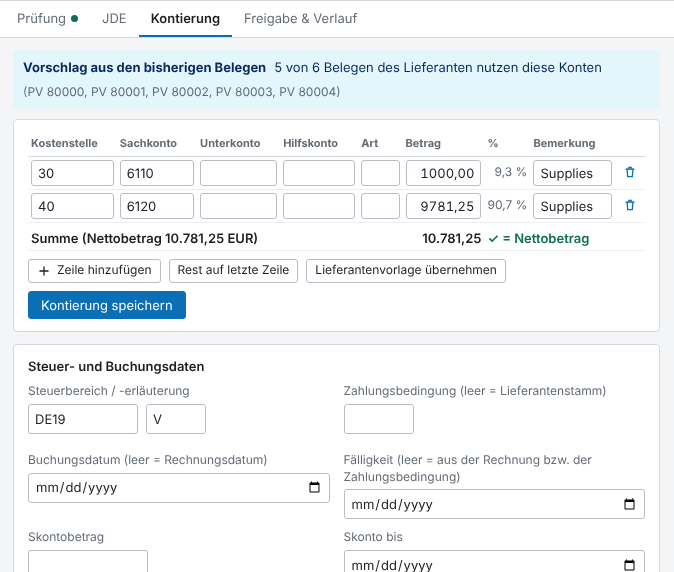Click the PV 80000 to PV 80004 list text
This screenshot has width=674, height=572.
click(182, 92)
